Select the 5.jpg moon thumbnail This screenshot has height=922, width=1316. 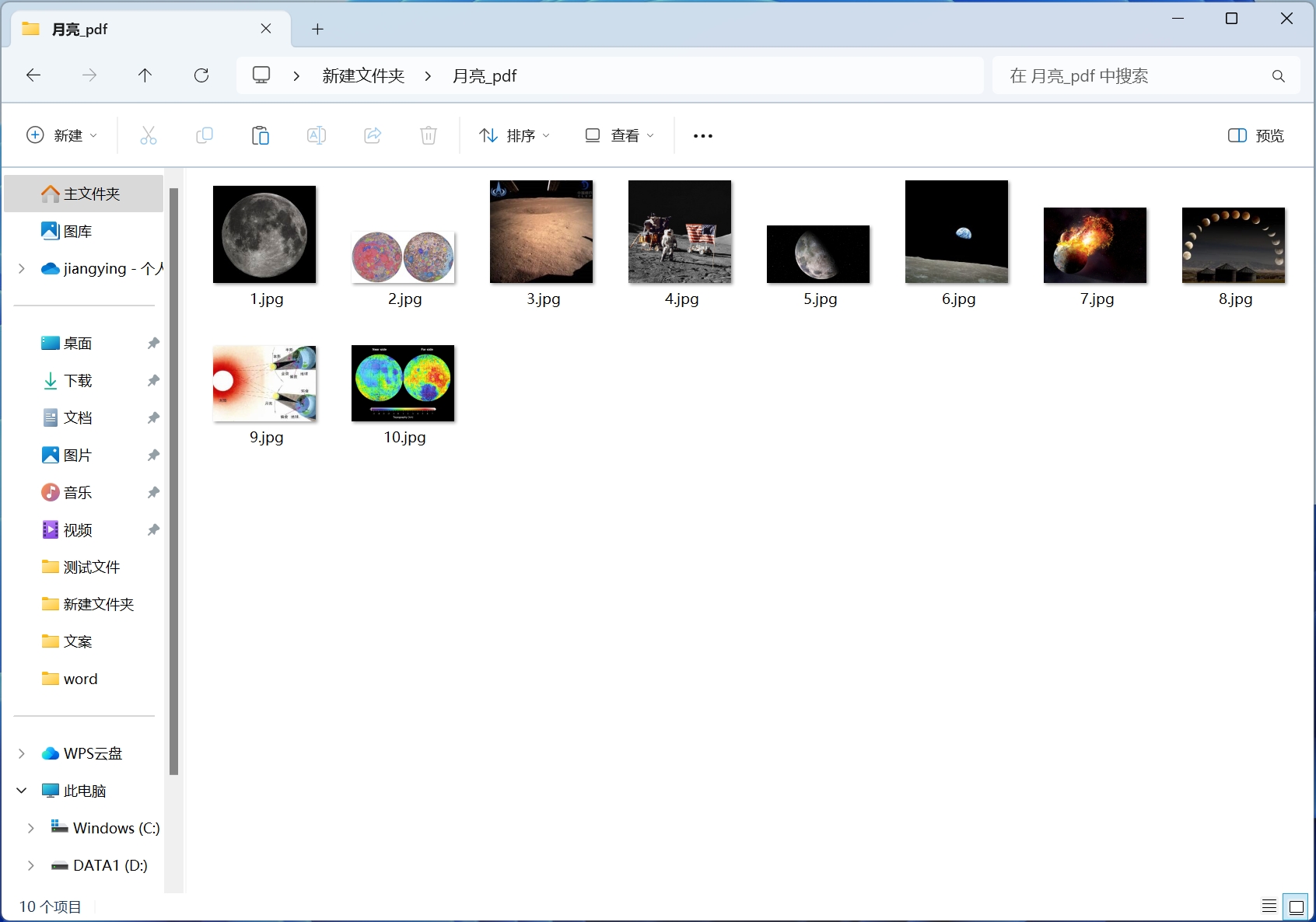coord(818,254)
